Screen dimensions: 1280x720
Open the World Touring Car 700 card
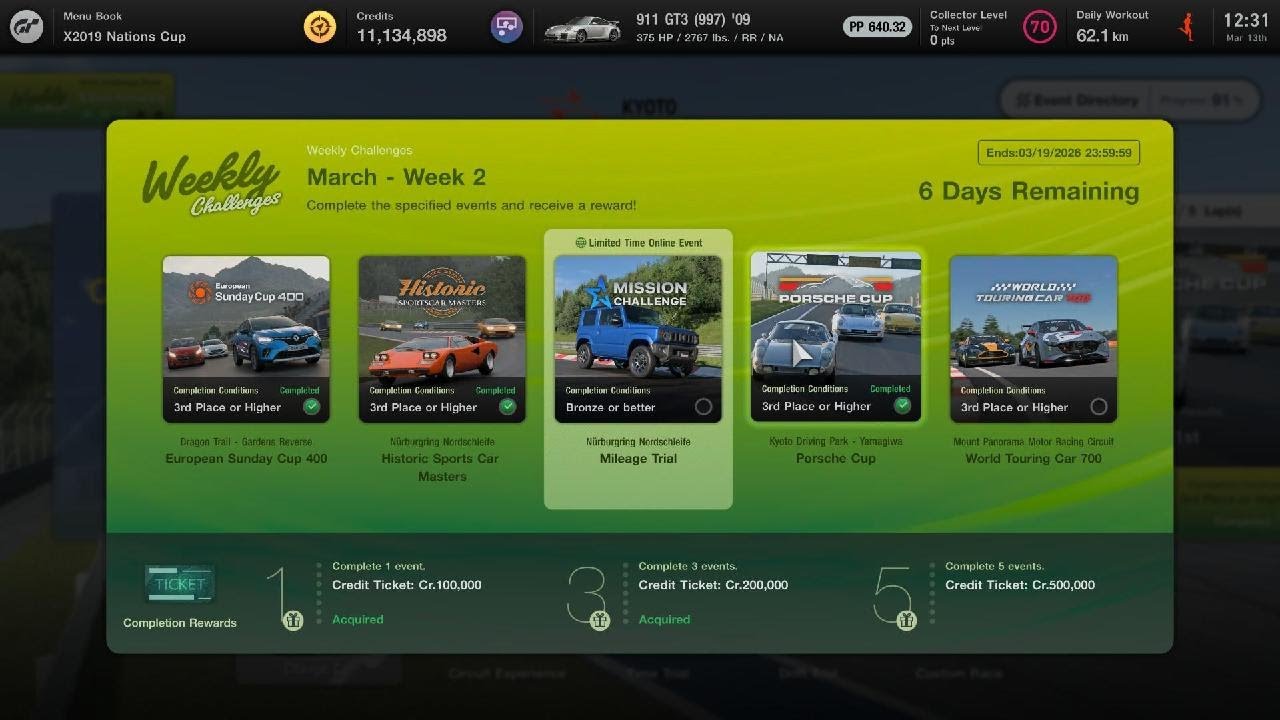(1033, 339)
